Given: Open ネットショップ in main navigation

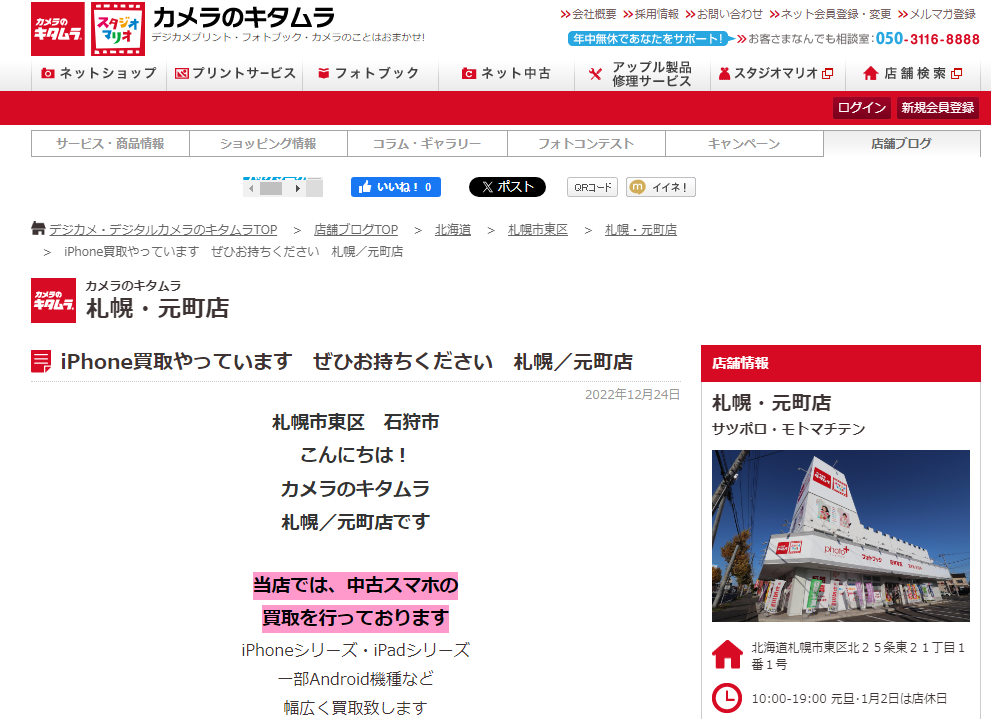Looking at the screenshot, I should pos(99,74).
